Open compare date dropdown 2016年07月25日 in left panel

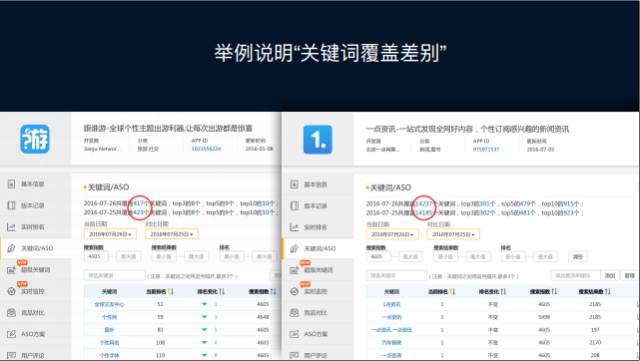tap(171, 234)
